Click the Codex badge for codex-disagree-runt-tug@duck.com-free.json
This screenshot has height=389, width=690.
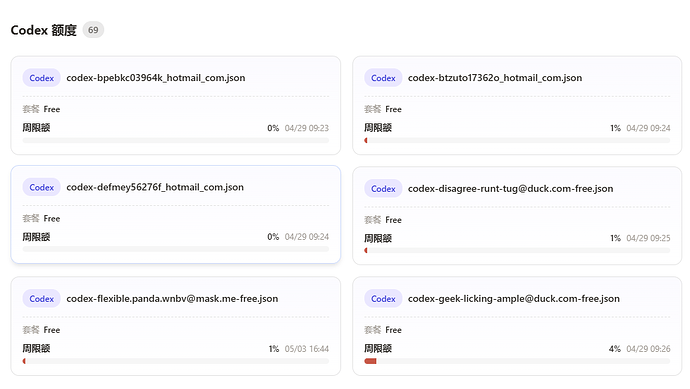[x=383, y=189]
